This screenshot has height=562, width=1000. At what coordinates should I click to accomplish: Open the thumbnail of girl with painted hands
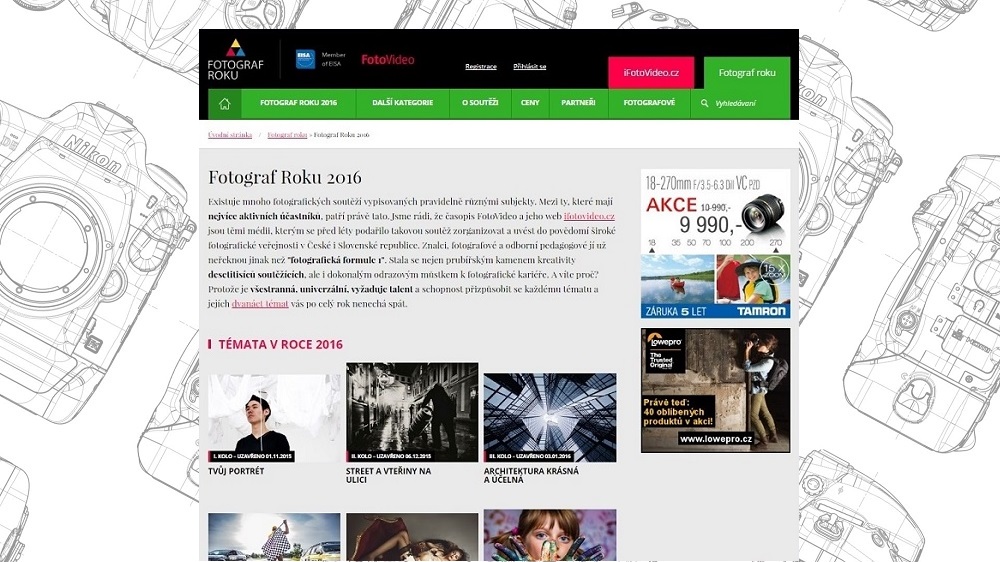[550, 535]
